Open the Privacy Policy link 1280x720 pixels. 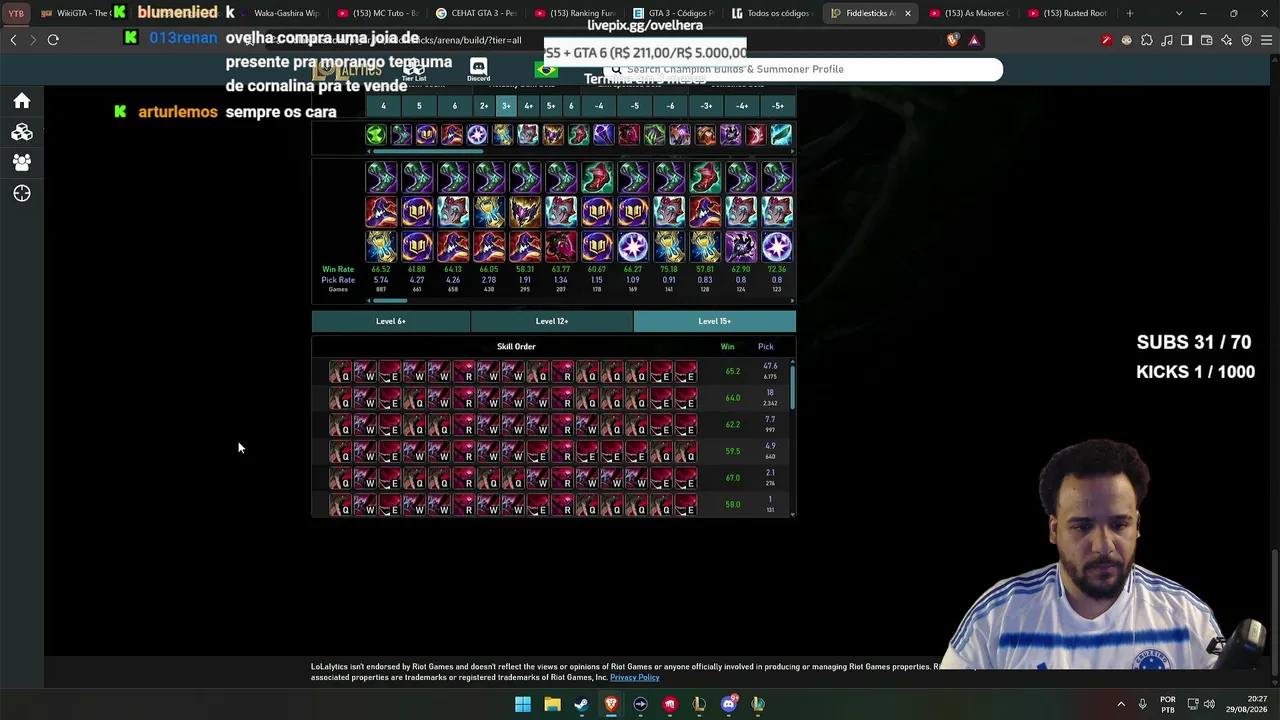click(x=635, y=678)
